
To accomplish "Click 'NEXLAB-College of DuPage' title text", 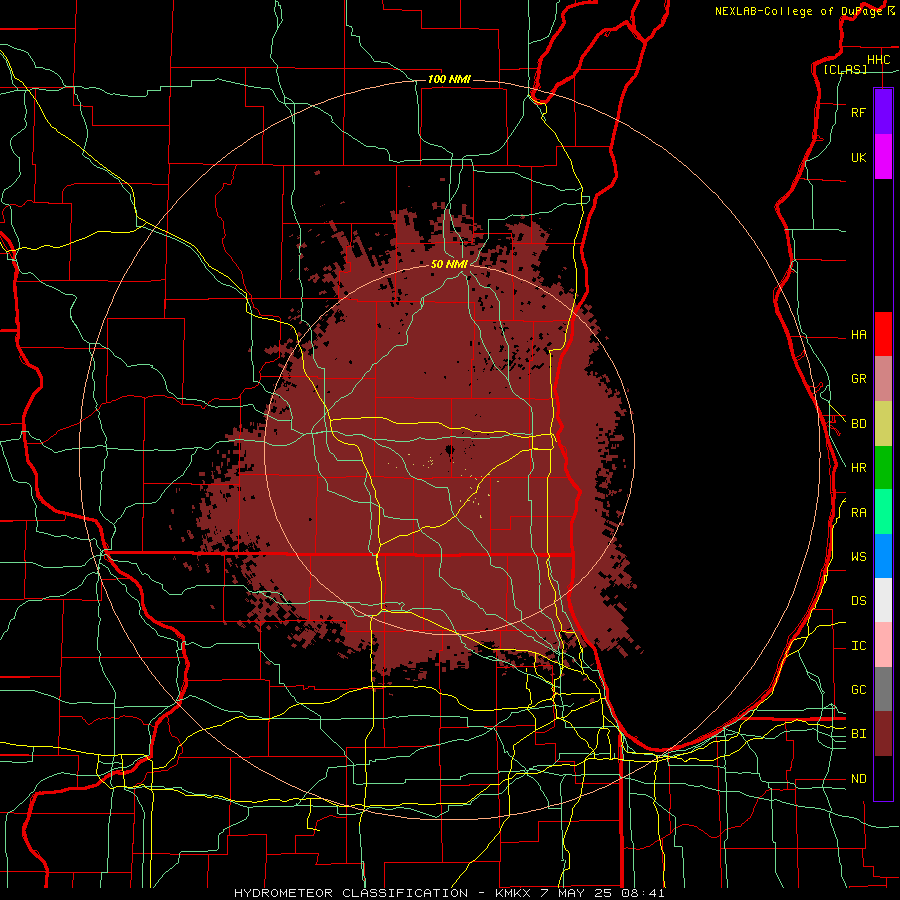I will click(x=798, y=11).
